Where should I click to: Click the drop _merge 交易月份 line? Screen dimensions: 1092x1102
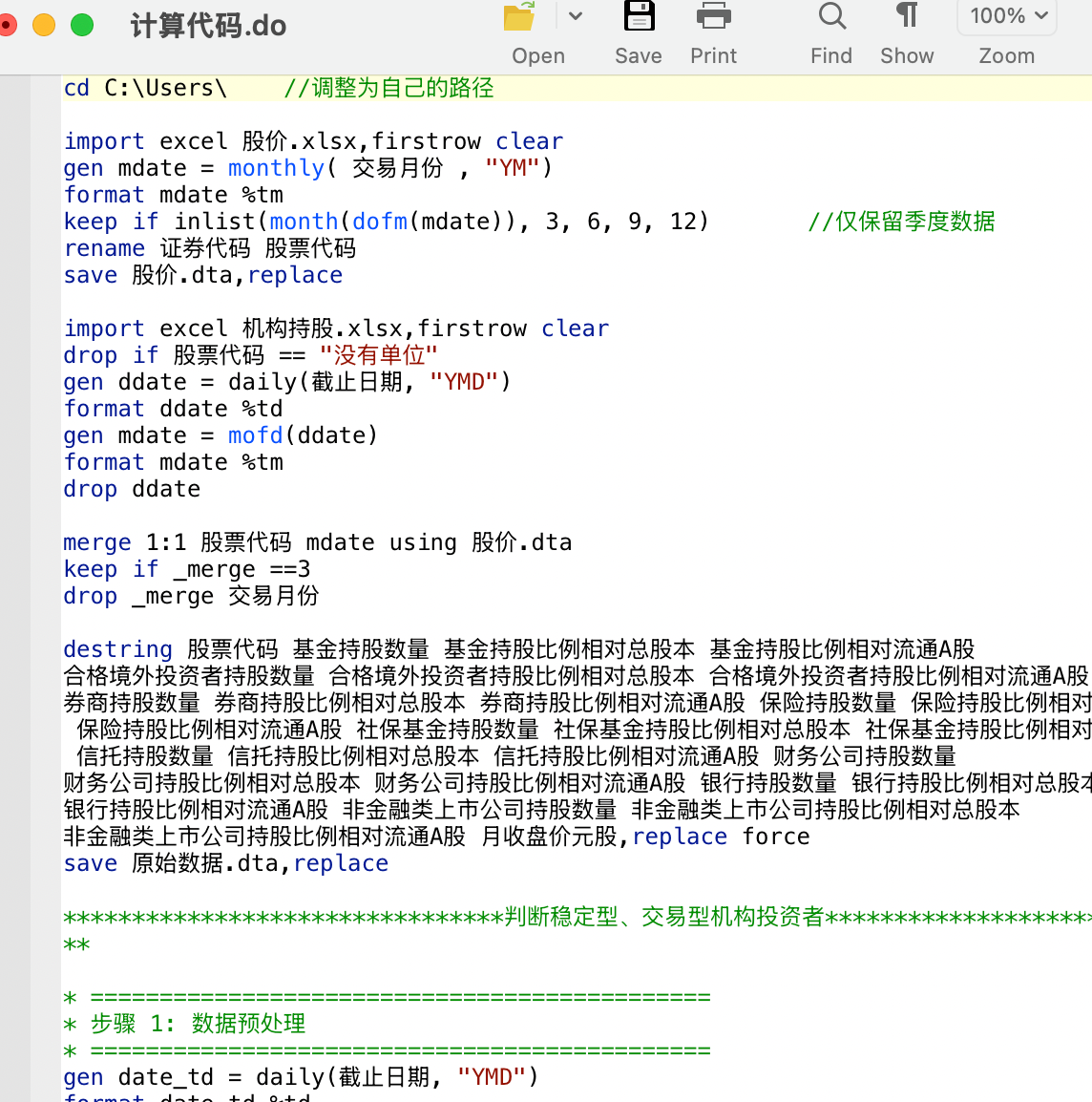tap(191, 595)
